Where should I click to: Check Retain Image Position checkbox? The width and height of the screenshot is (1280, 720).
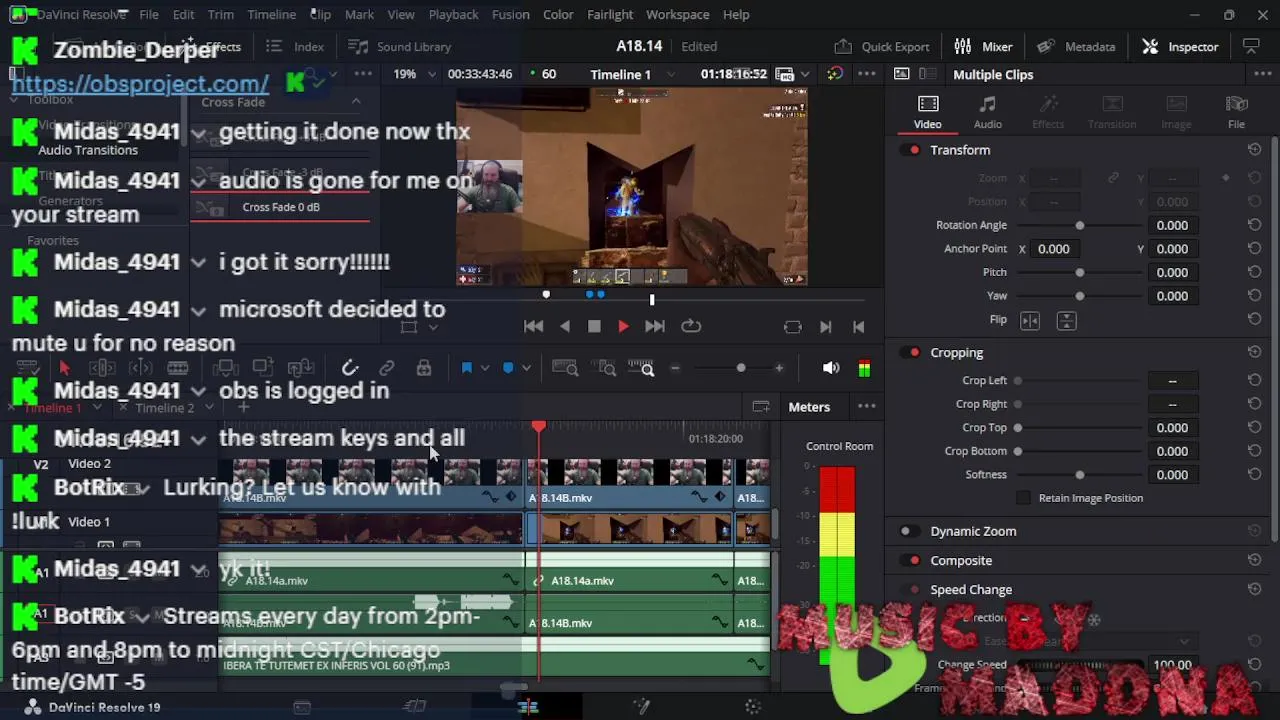tap(1023, 498)
